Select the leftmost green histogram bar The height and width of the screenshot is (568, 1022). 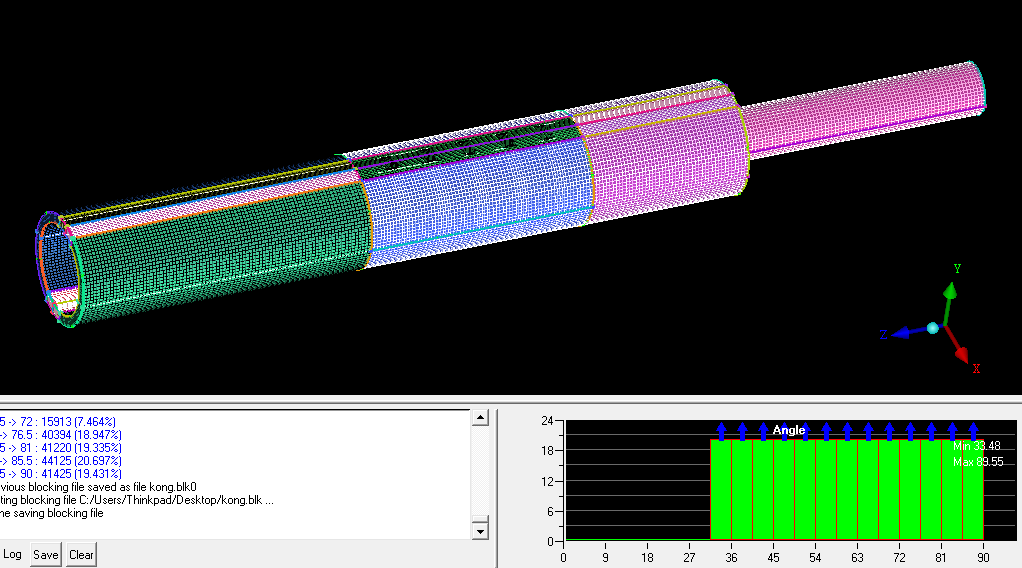(721, 490)
